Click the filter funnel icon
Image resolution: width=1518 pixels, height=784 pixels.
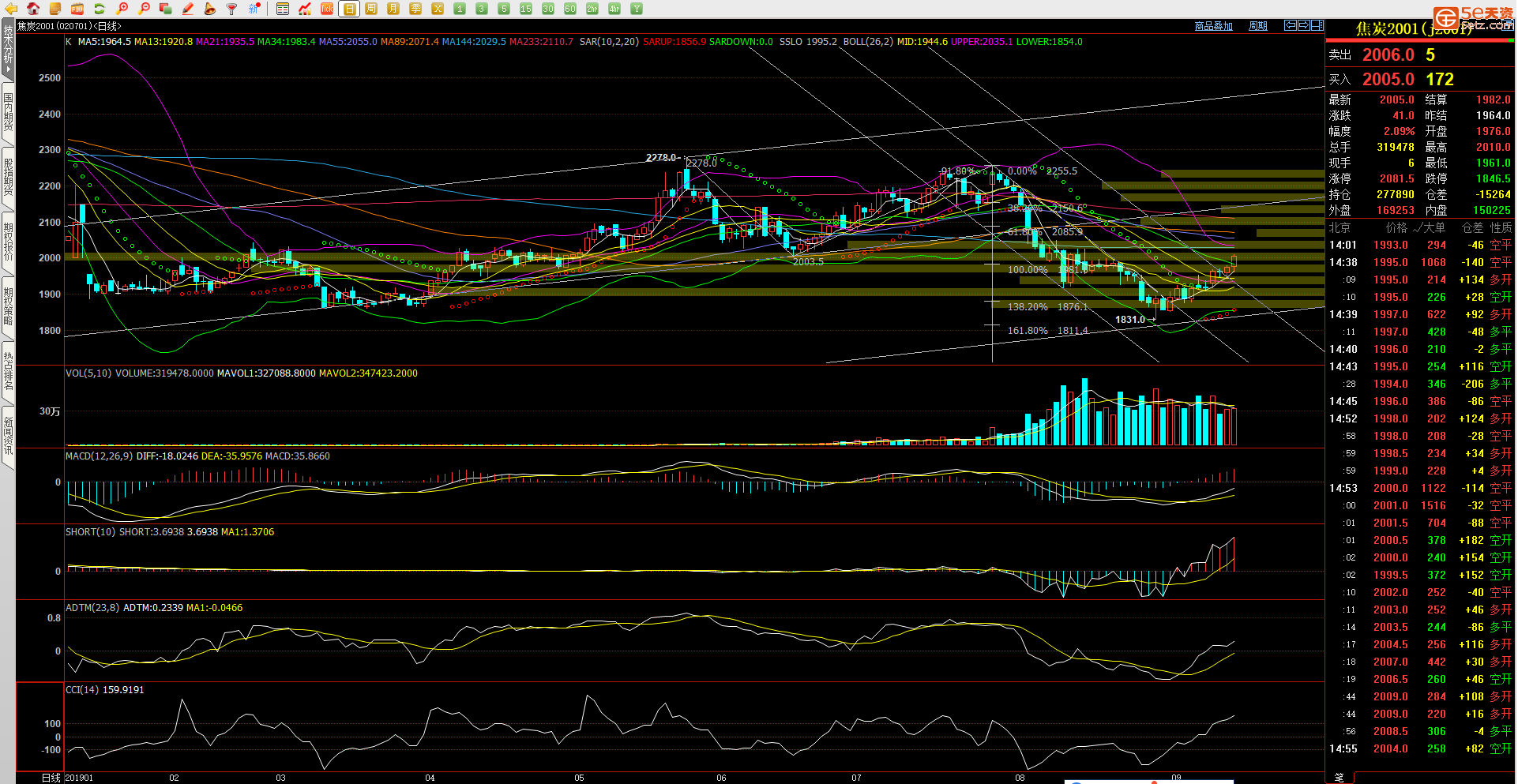click(x=232, y=9)
